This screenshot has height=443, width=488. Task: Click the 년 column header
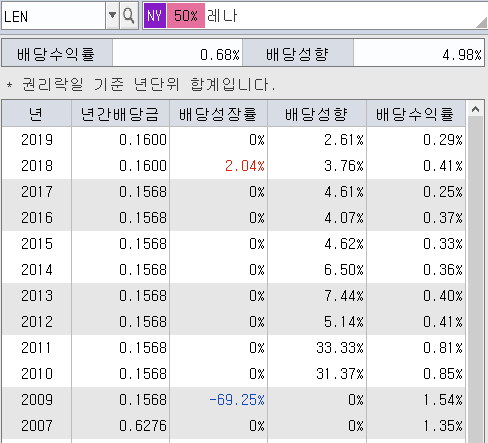36,114
